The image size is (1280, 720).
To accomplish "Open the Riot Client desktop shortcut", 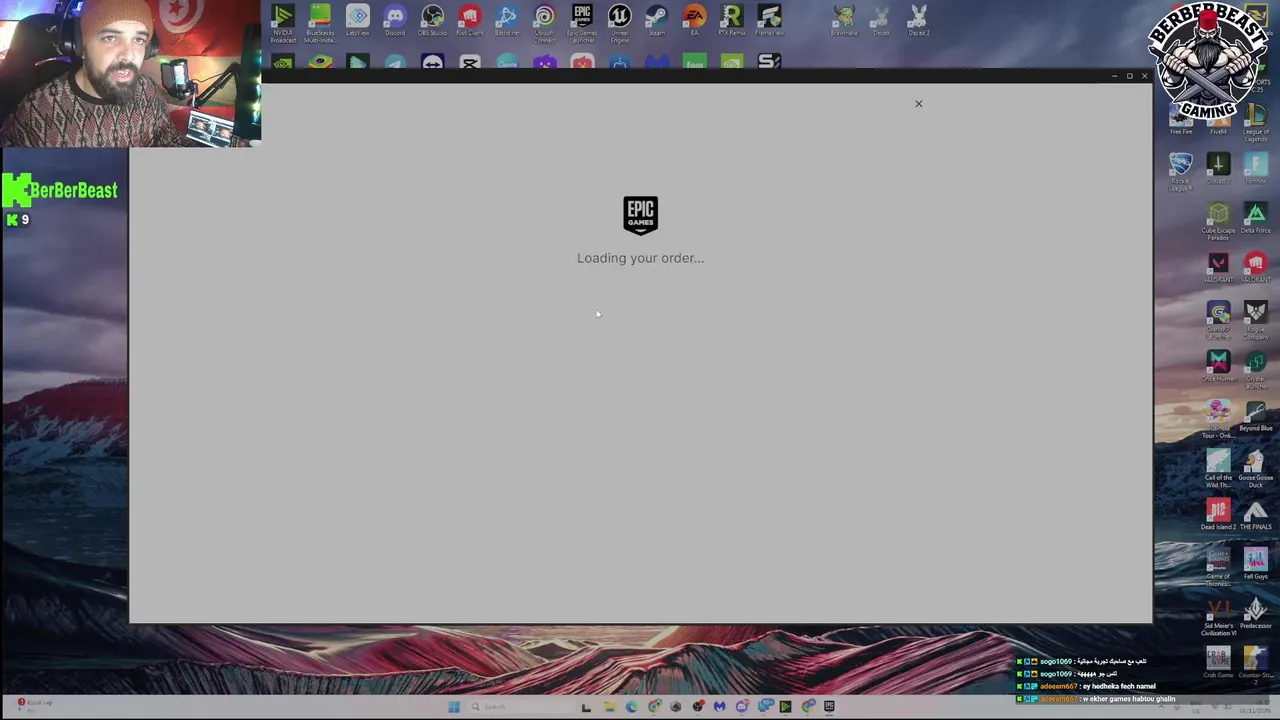I will point(470,20).
